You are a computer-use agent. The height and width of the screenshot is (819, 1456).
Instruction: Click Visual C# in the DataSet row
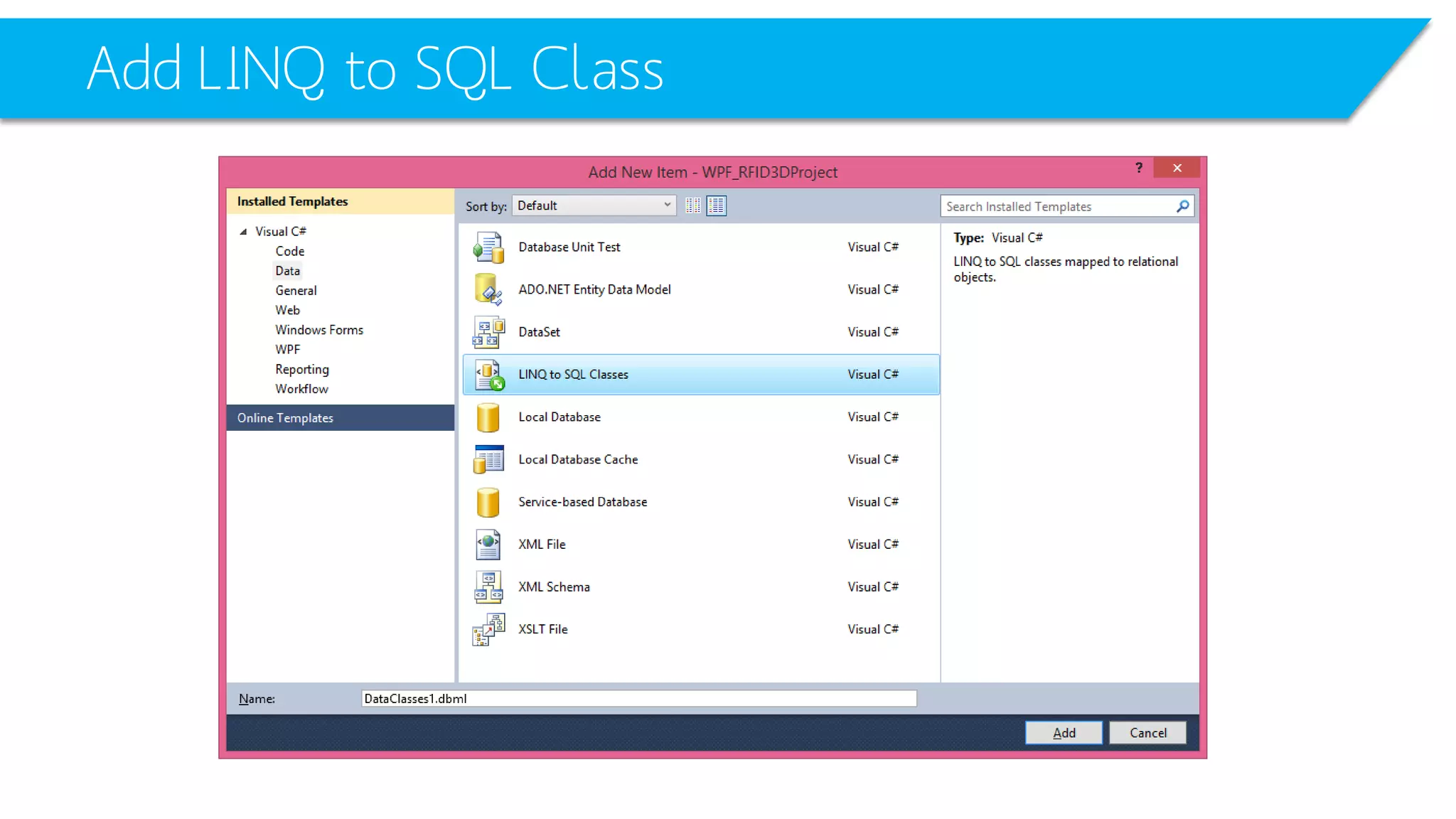pyautogui.click(x=873, y=332)
